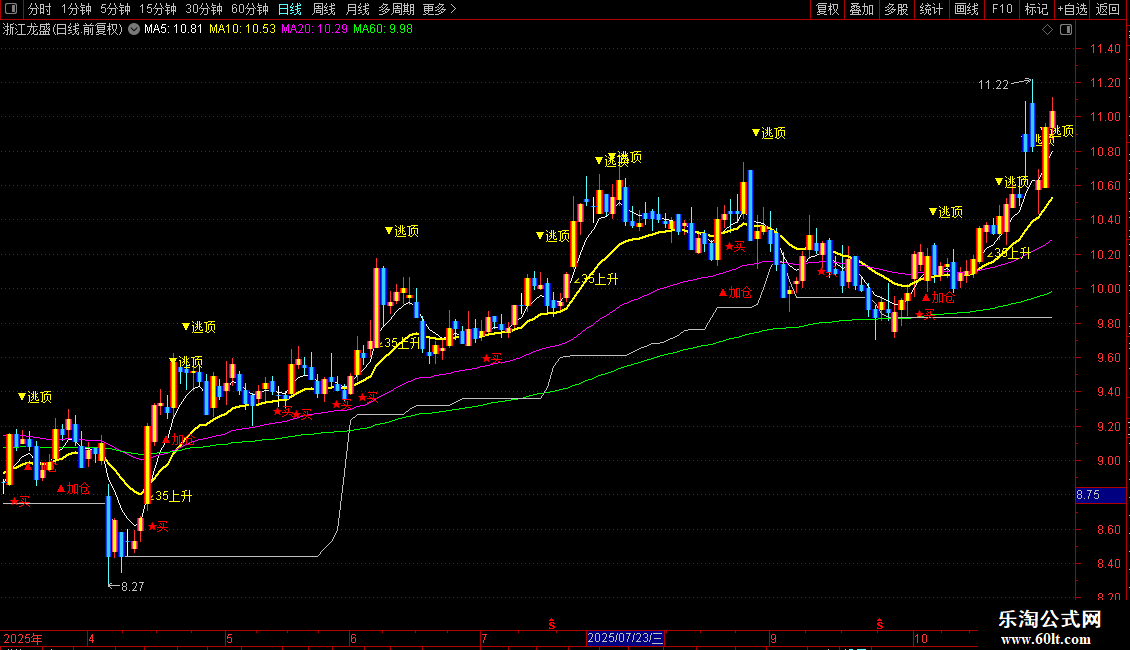This screenshot has height=650, width=1130.
Task: Switch to 分时 view
Action: (40, 9)
